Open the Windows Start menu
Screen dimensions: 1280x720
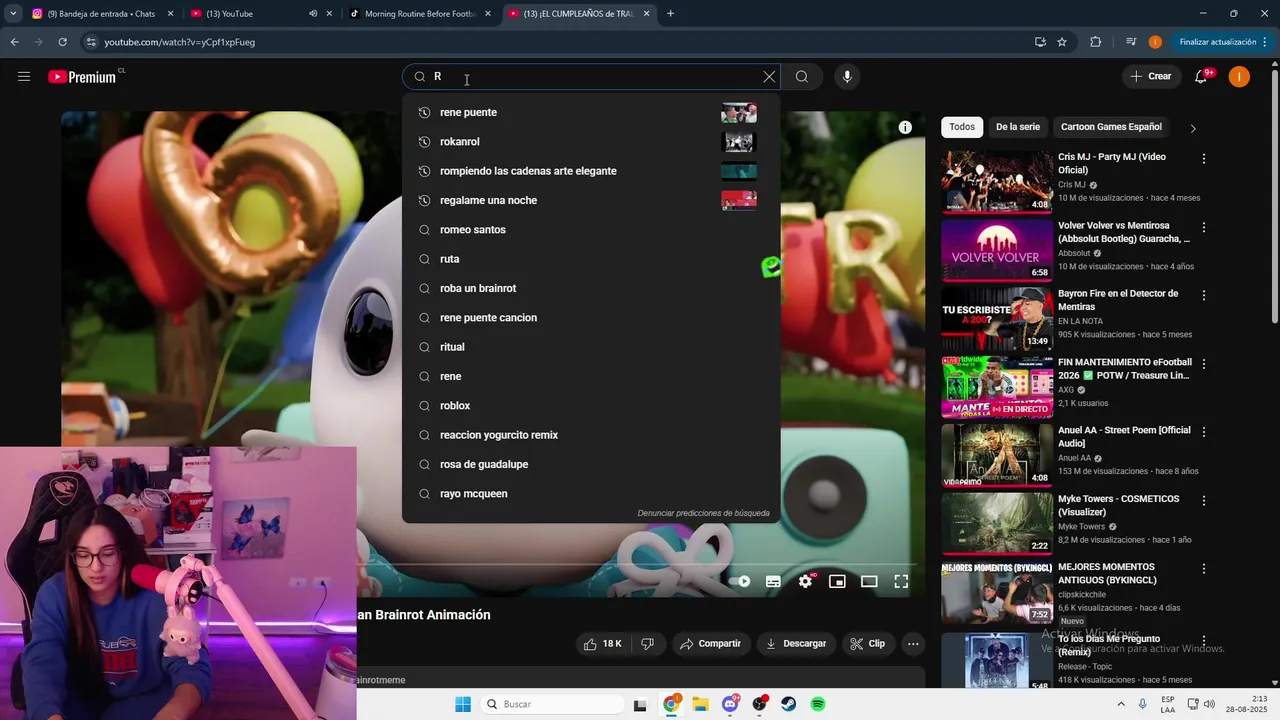[x=463, y=704]
